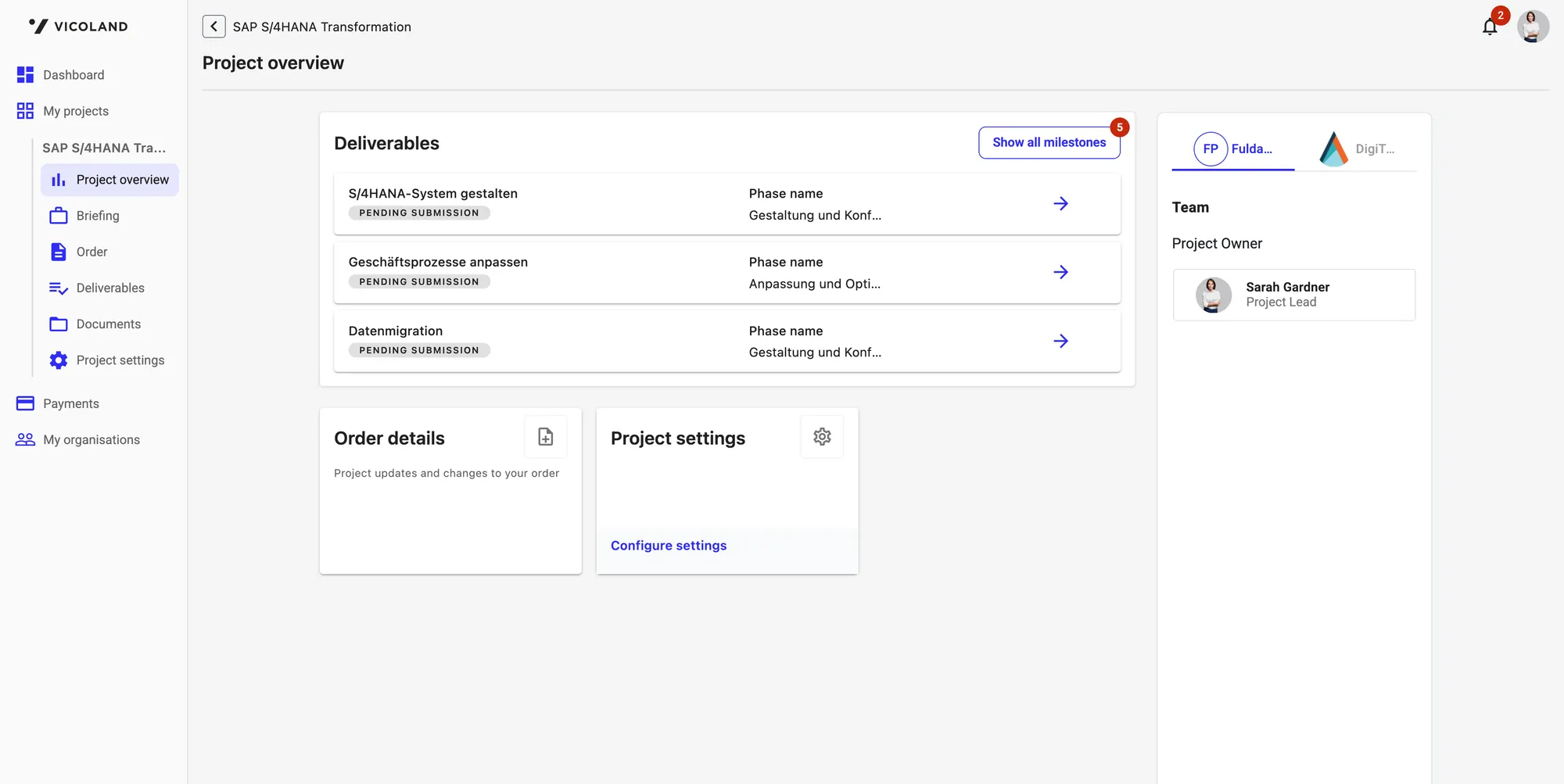
Task: Open Documents menu item
Action: click(x=110, y=324)
